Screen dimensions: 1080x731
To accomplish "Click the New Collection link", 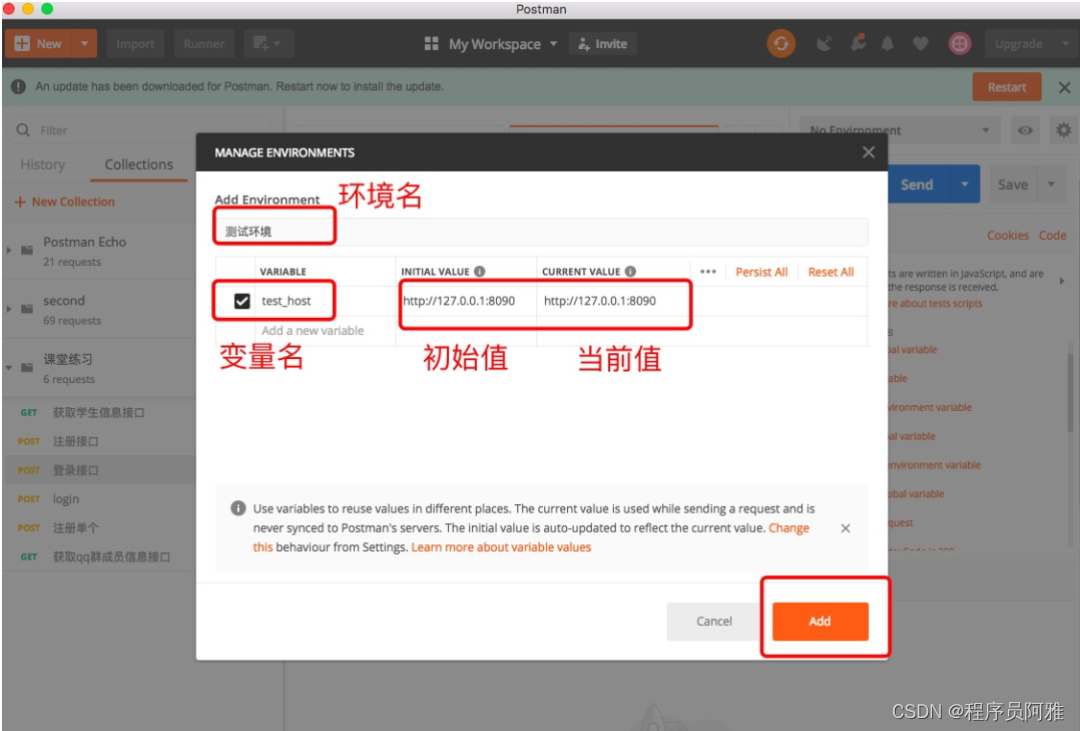I will [65, 202].
